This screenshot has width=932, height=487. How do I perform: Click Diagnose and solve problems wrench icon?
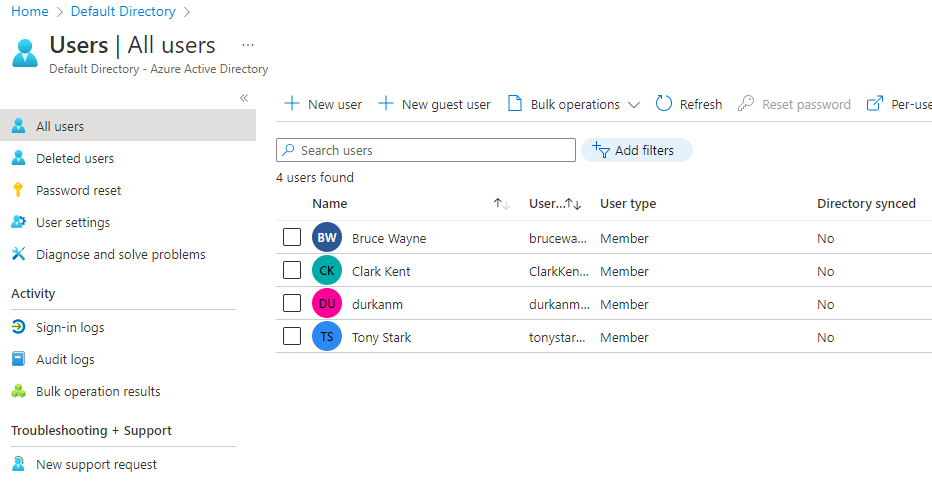(x=18, y=254)
